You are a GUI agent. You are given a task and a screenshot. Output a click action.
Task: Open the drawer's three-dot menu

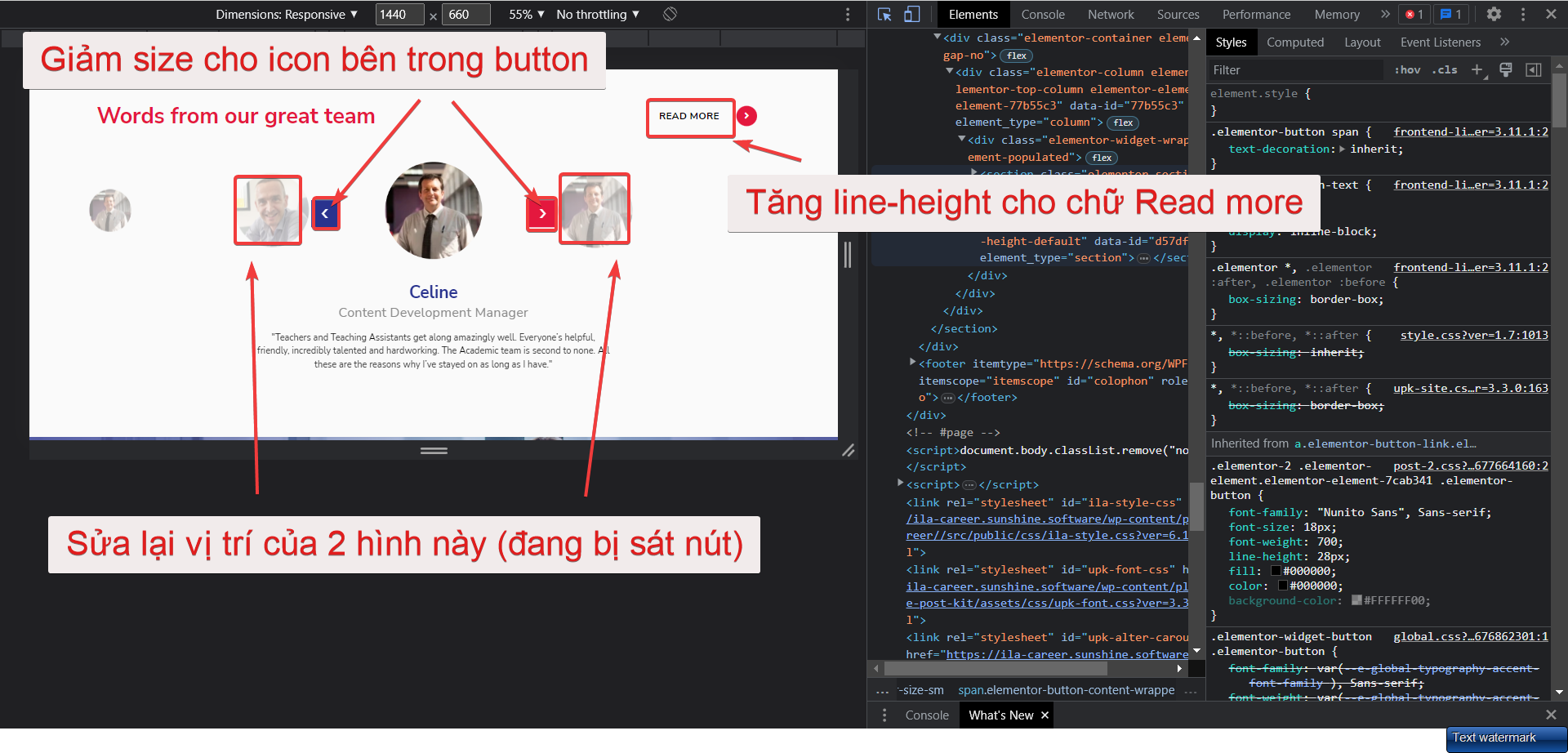tap(884, 715)
